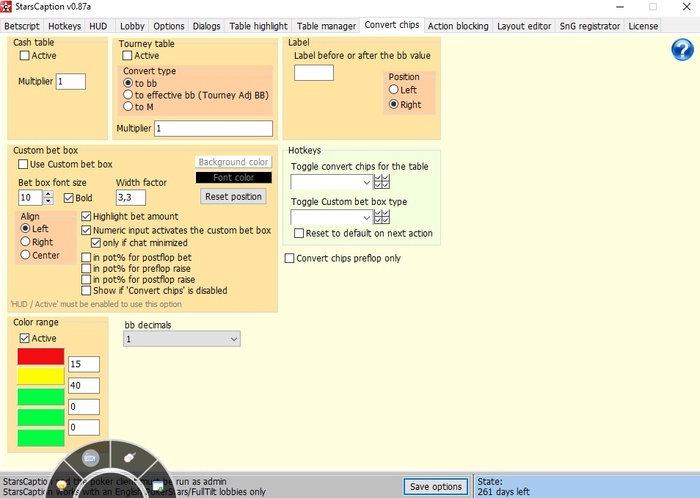Switch to the Betscript tab
The height and width of the screenshot is (498, 700).
22,26
